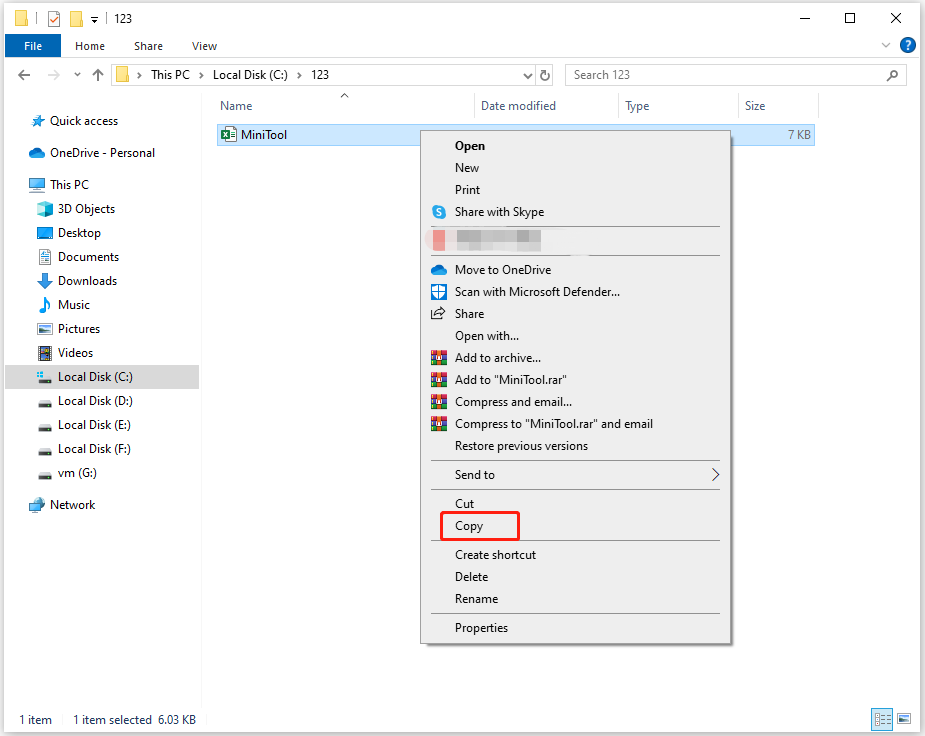Open the address bar history dropdown
This screenshot has width=925, height=736.
point(527,75)
